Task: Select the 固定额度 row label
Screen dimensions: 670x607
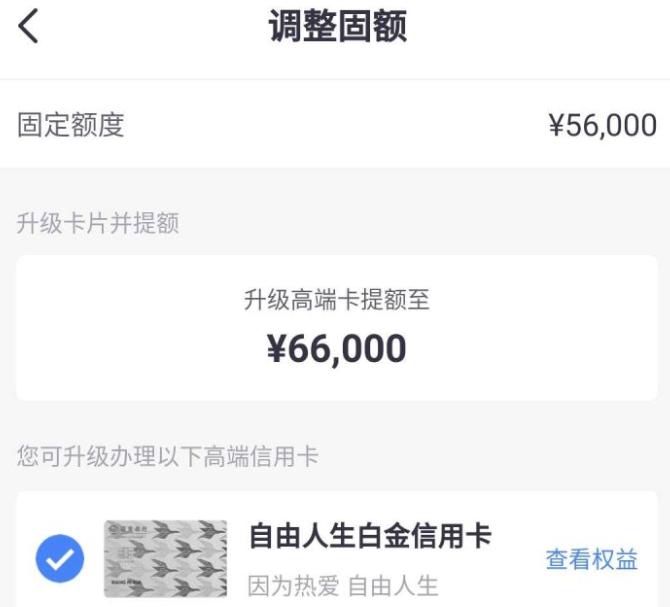Action: 71,125
